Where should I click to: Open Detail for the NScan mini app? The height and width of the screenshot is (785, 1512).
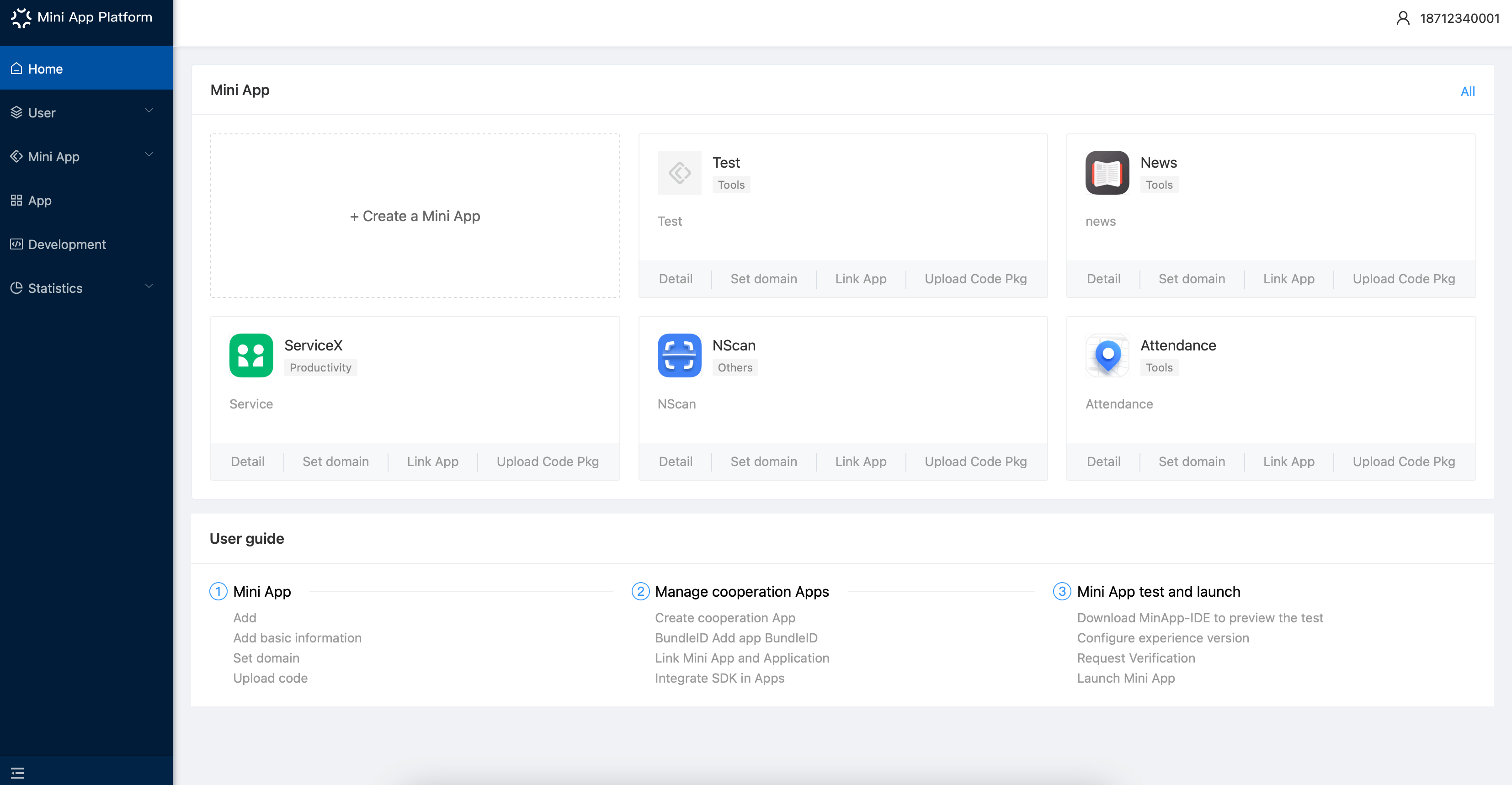tap(676, 462)
